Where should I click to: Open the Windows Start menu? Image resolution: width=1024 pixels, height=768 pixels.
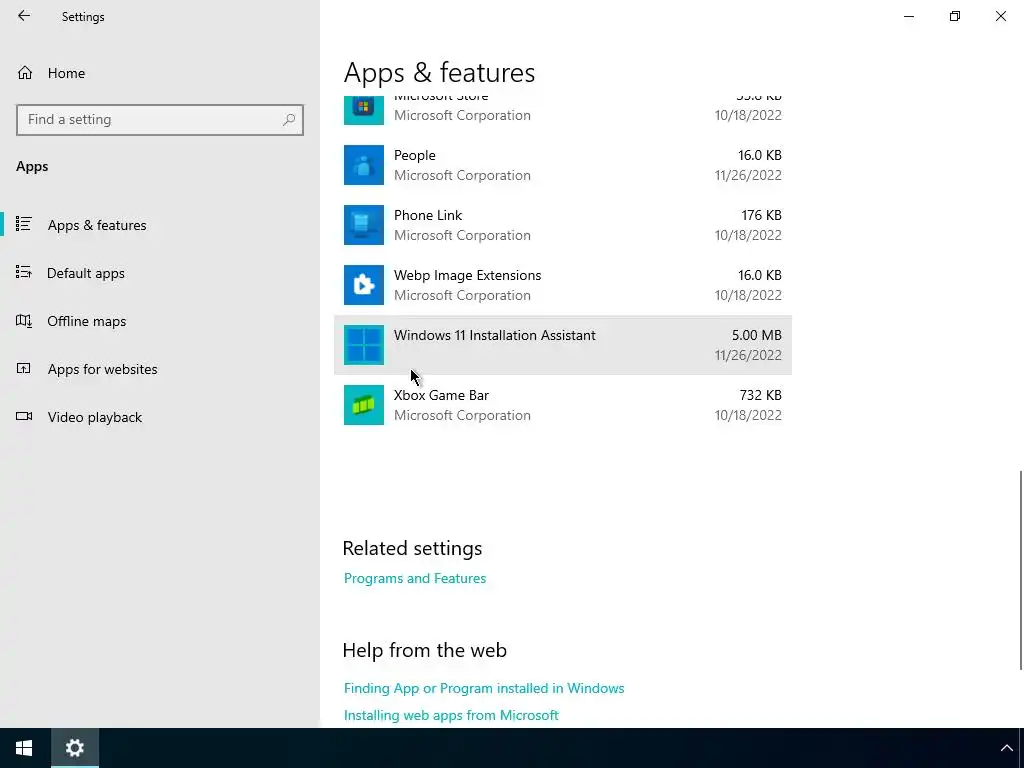tap(24, 748)
